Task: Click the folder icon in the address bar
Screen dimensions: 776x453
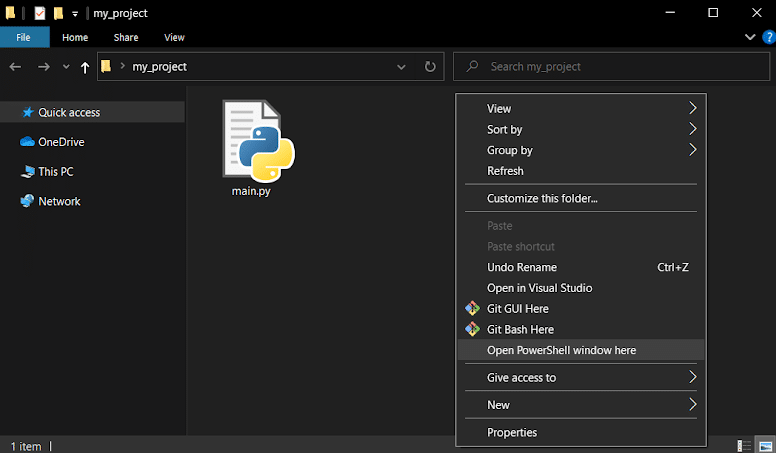Action: (x=106, y=66)
